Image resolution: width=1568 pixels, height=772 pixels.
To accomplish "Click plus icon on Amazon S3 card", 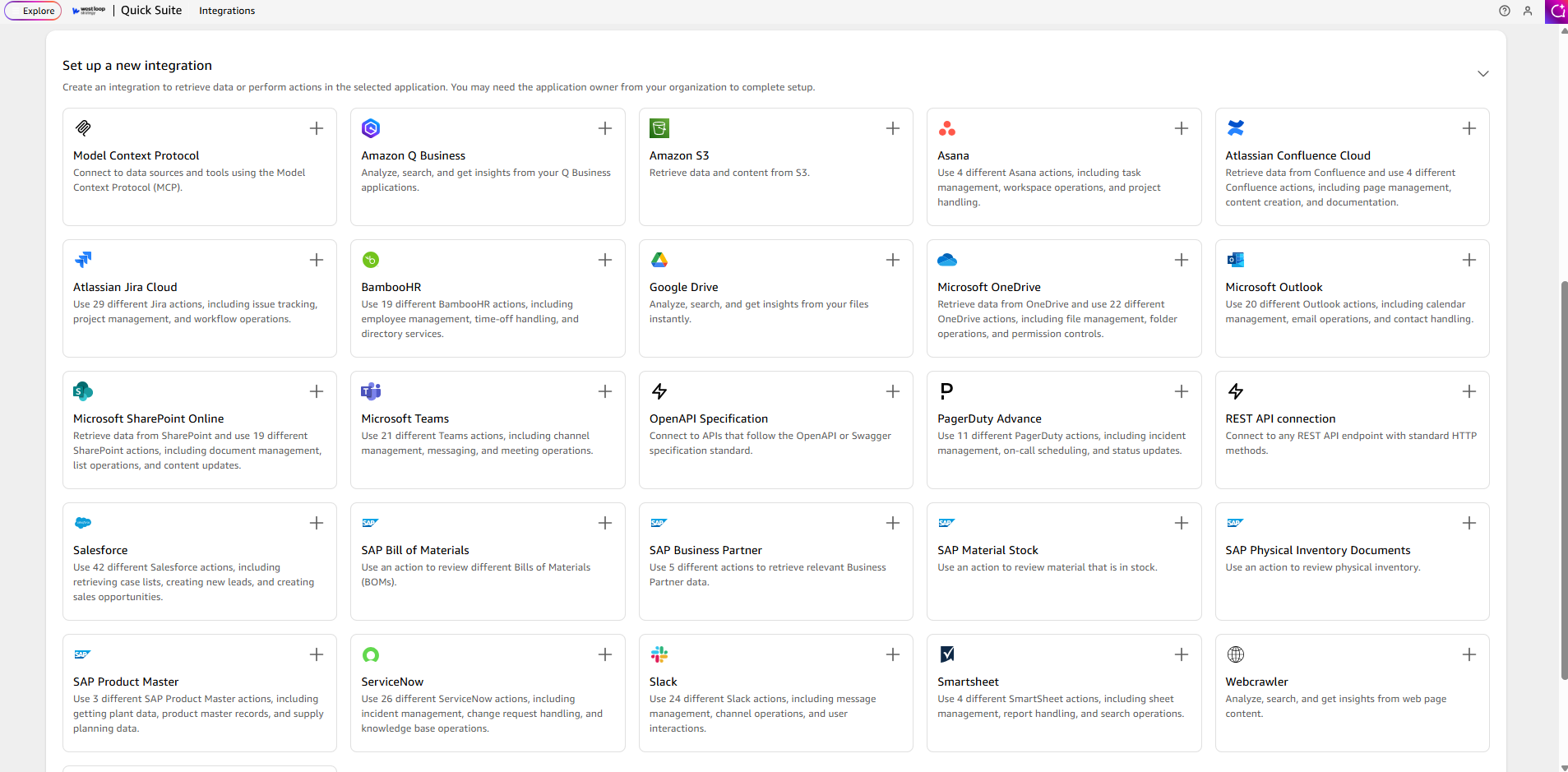I will pos(893,128).
